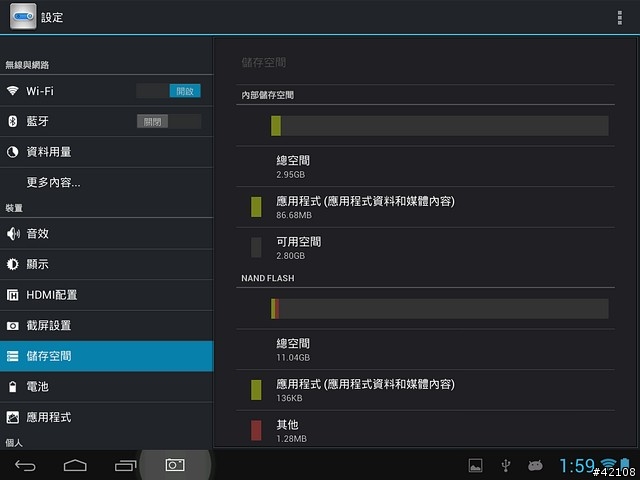Viewport: 640px width, 480px height.
Task: Turn on the 藍牙 Bluetooth switch
Action: [169, 121]
